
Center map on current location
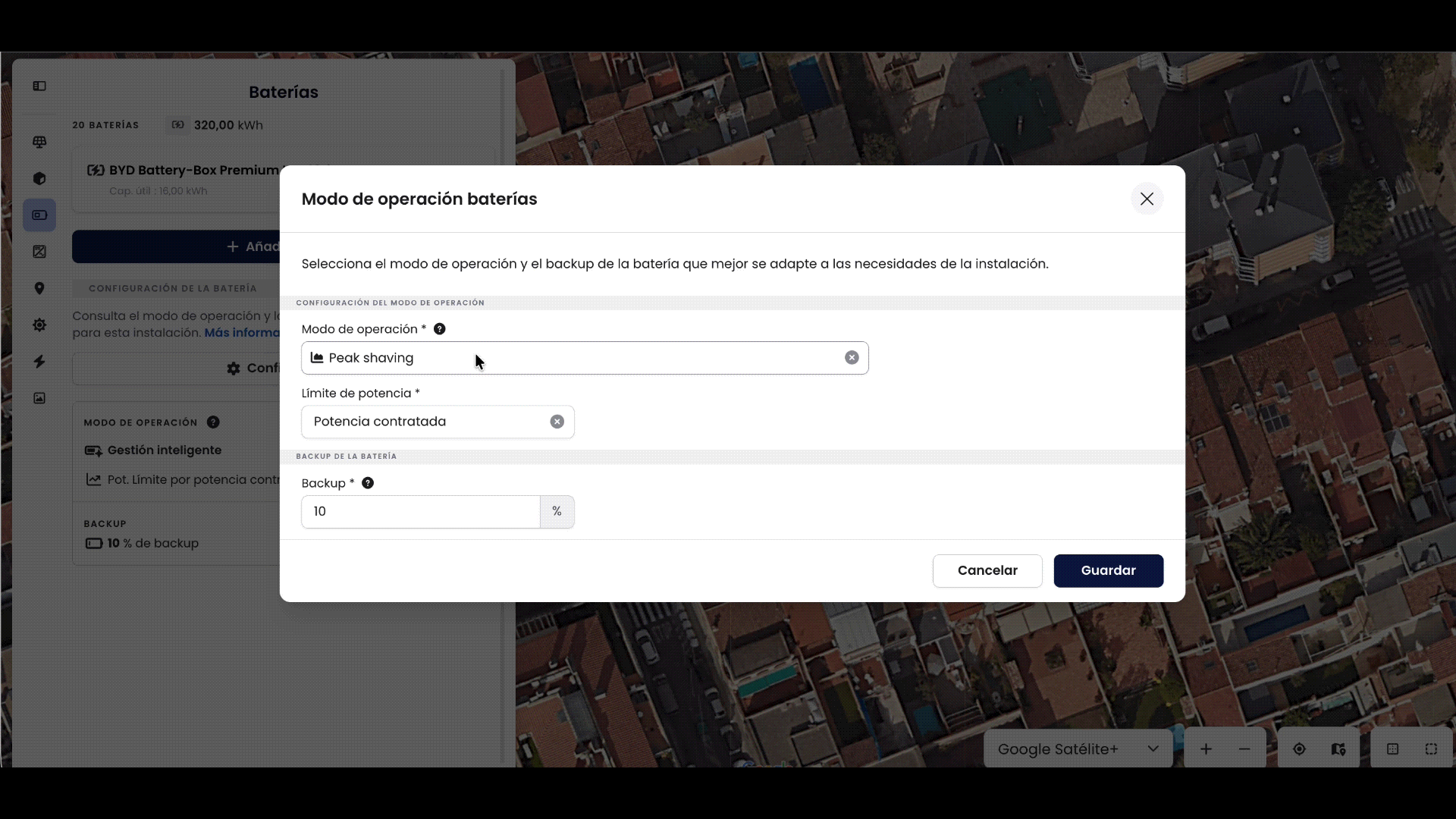point(1299,749)
